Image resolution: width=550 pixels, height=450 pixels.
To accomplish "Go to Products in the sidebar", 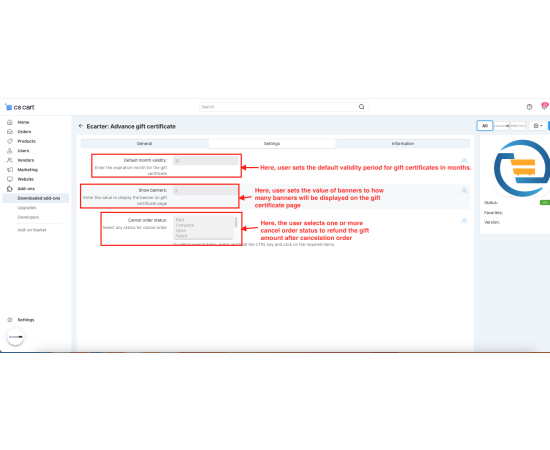I will point(26,141).
